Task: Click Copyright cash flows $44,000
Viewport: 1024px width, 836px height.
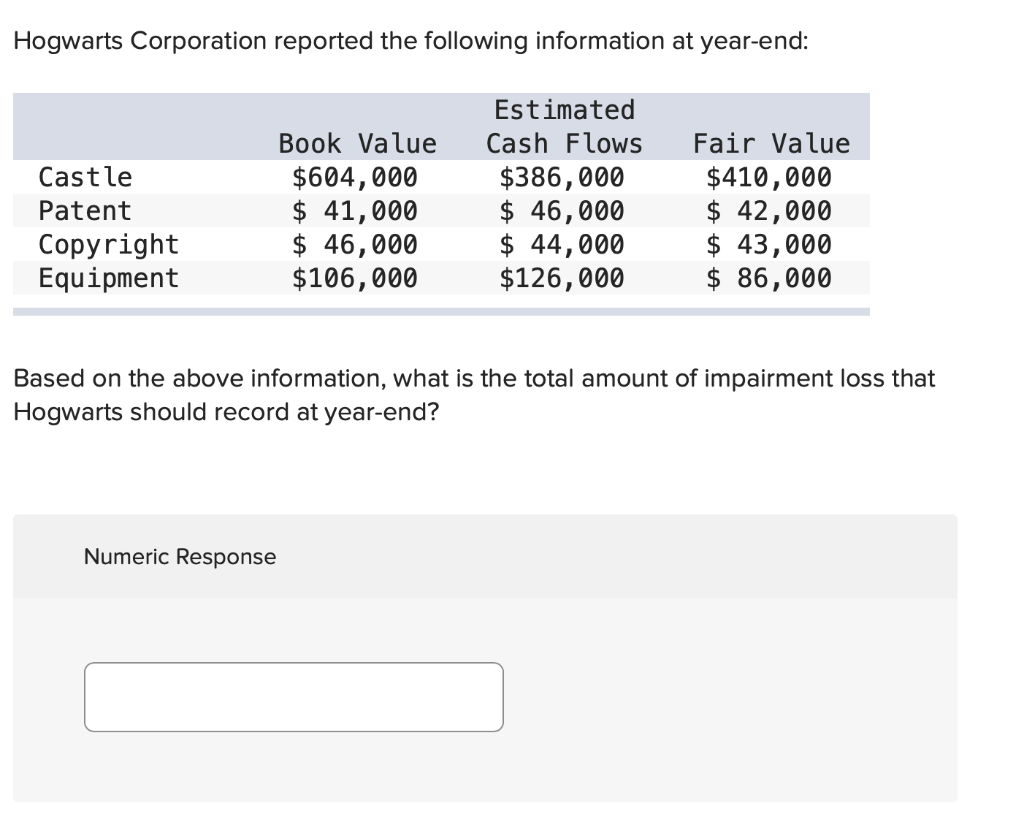Action: [562, 244]
